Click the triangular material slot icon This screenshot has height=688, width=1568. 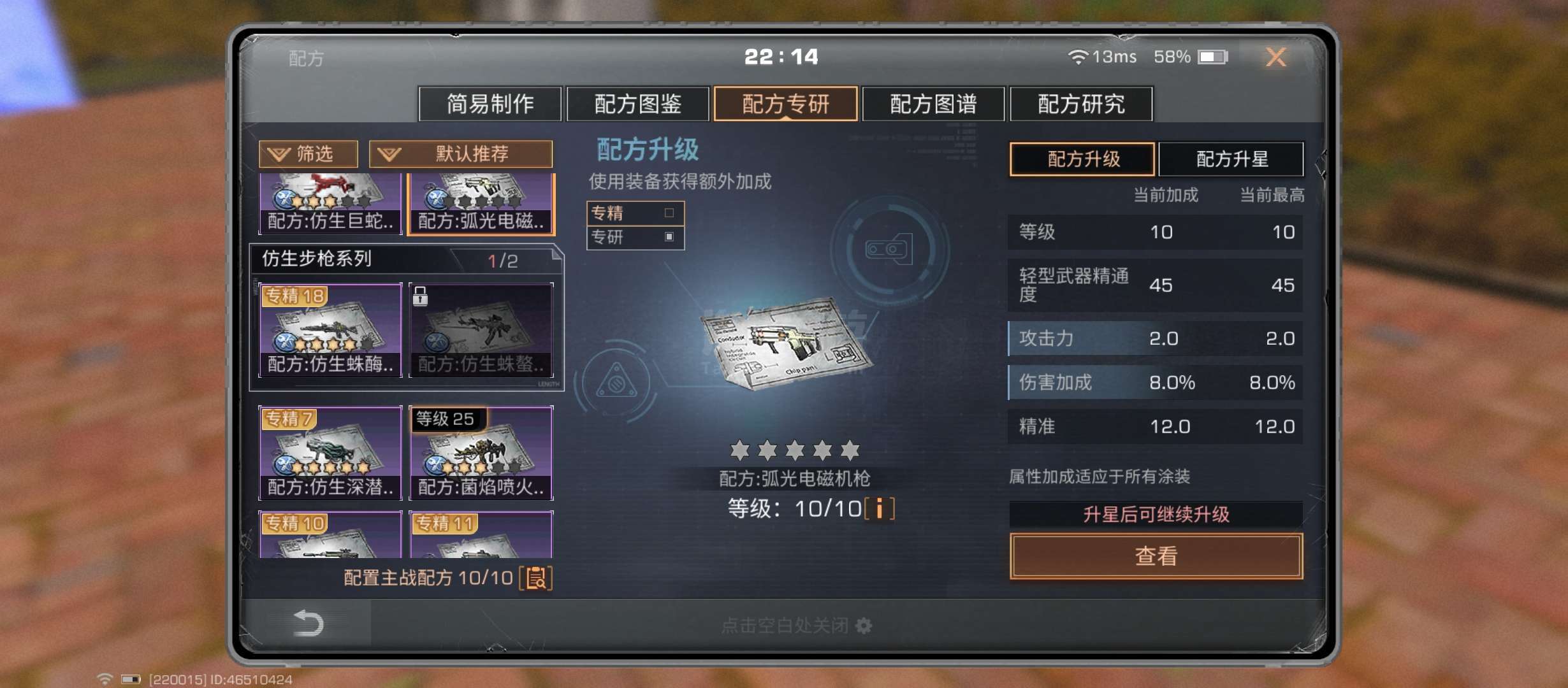(616, 382)
